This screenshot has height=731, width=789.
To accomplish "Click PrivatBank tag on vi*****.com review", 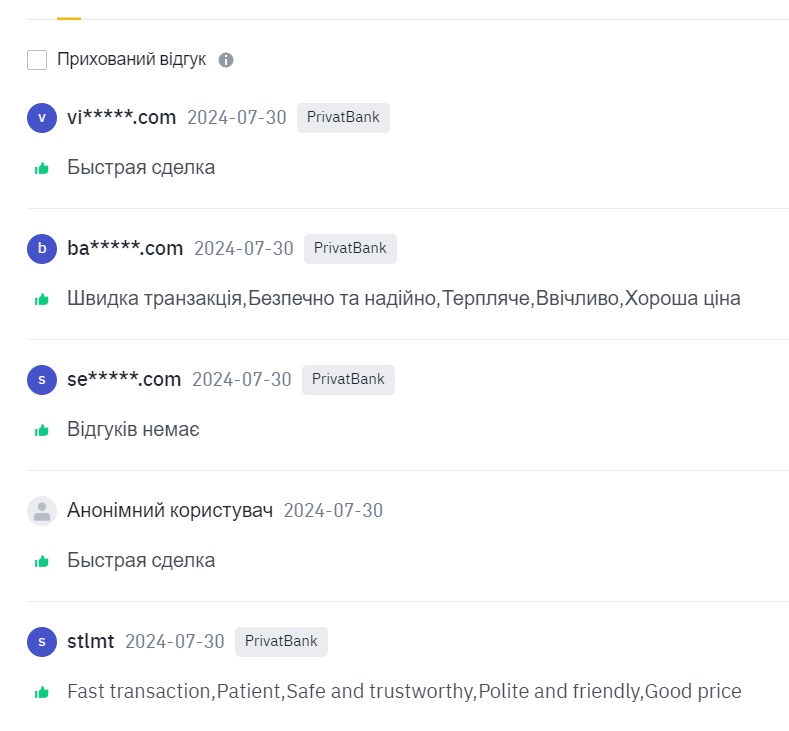I will point(343,118).
